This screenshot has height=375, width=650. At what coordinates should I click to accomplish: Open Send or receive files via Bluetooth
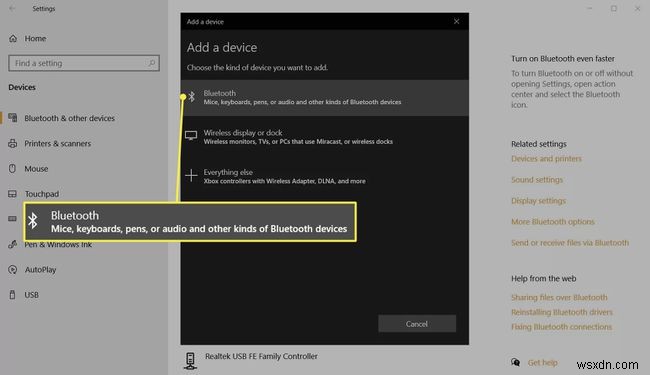click(570, 243)
